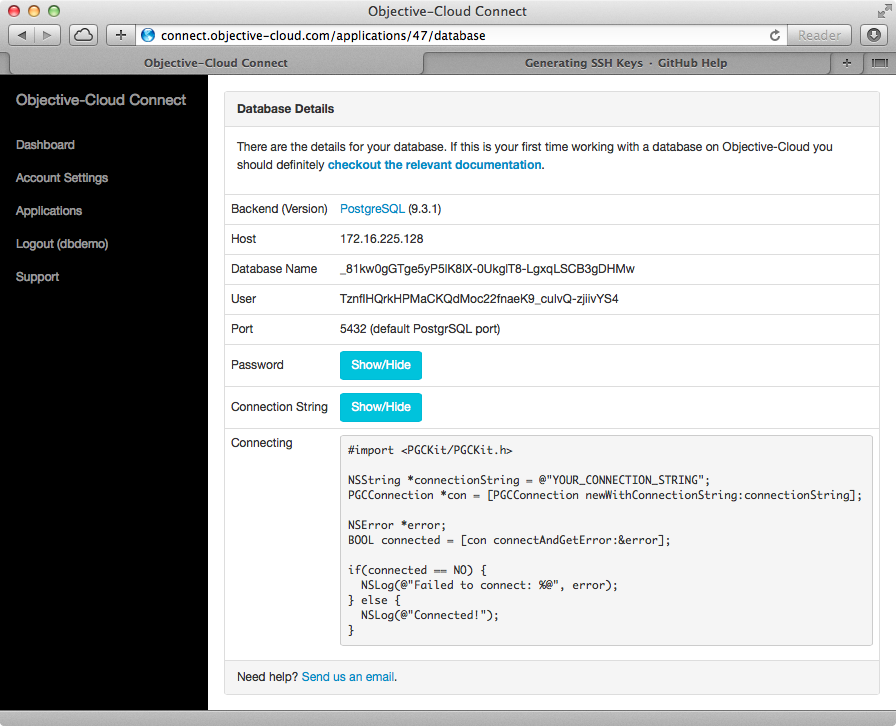Minimize the window with the yellow button

[34, 11]
